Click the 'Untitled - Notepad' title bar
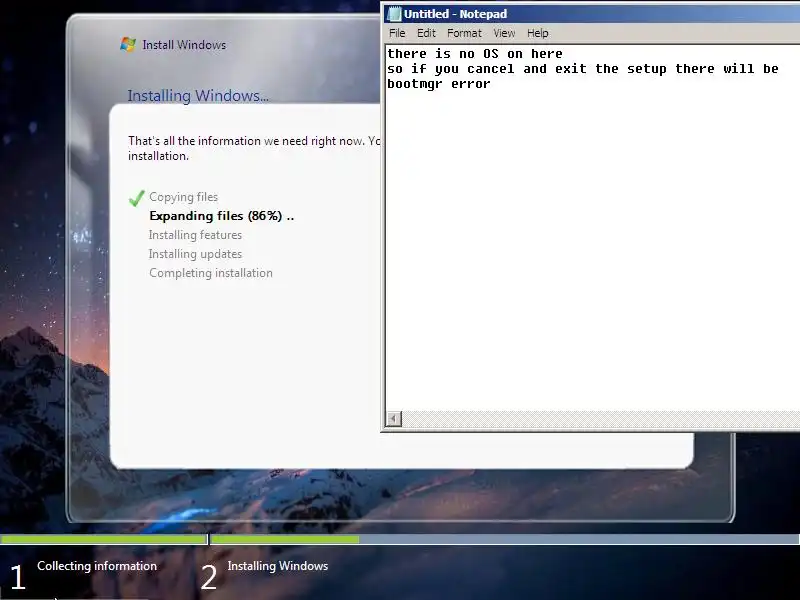 592,14
